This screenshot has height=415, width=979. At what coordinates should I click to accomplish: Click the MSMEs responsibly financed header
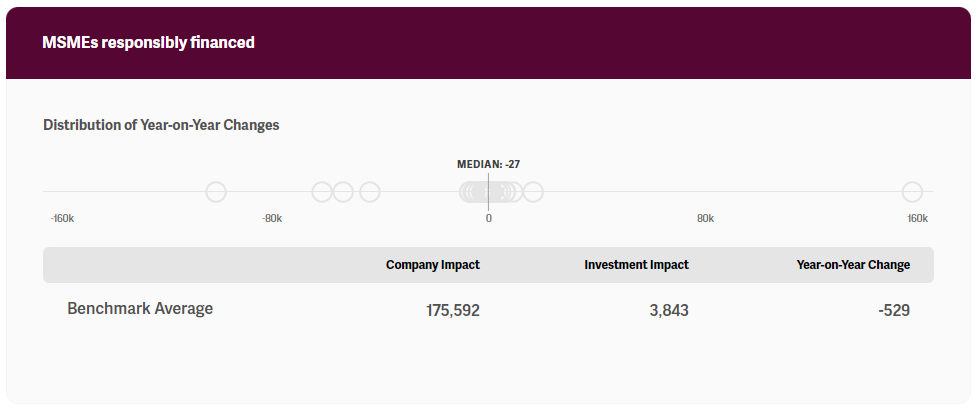[x=148, y=43]
